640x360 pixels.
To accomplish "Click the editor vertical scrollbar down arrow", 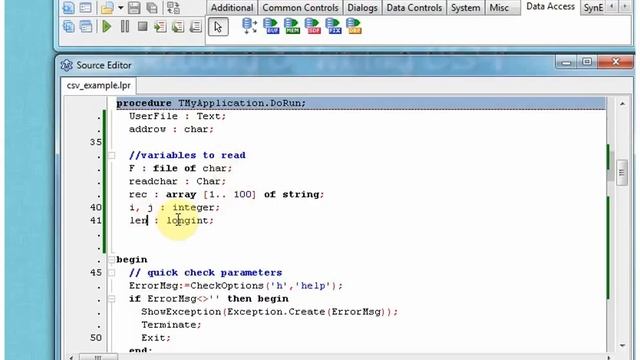I will click(622, 345).
